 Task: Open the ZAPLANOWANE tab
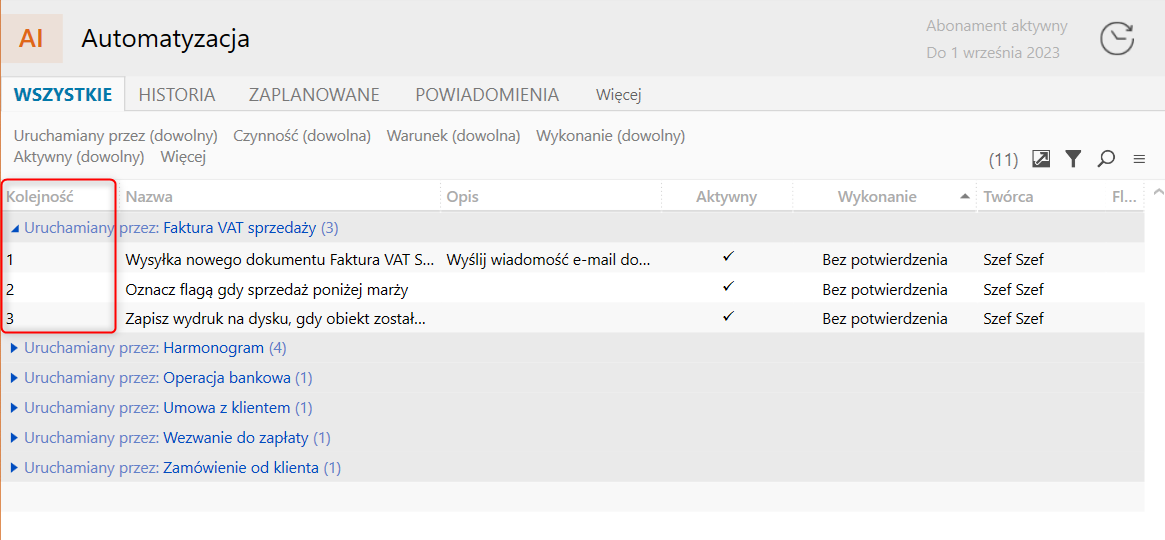coord(314,95)
